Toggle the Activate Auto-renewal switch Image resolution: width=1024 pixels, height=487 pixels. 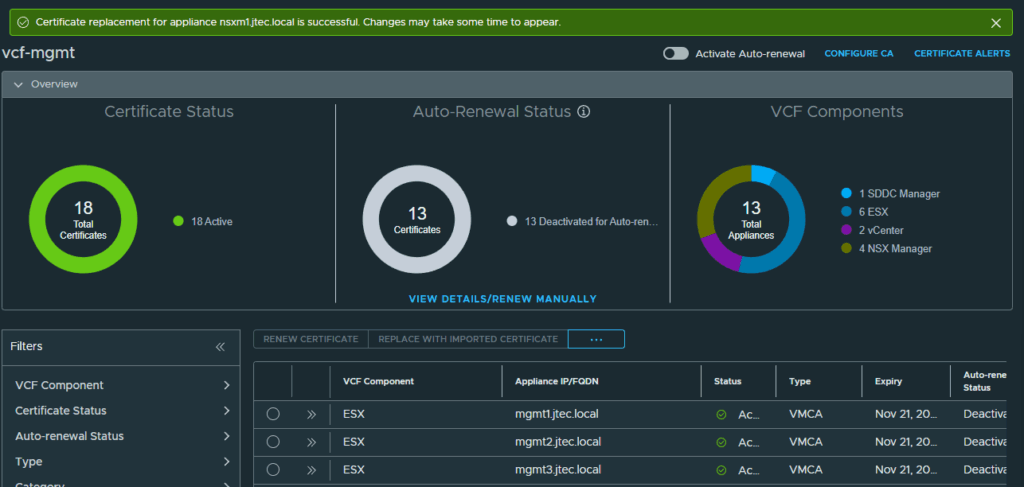675,54
